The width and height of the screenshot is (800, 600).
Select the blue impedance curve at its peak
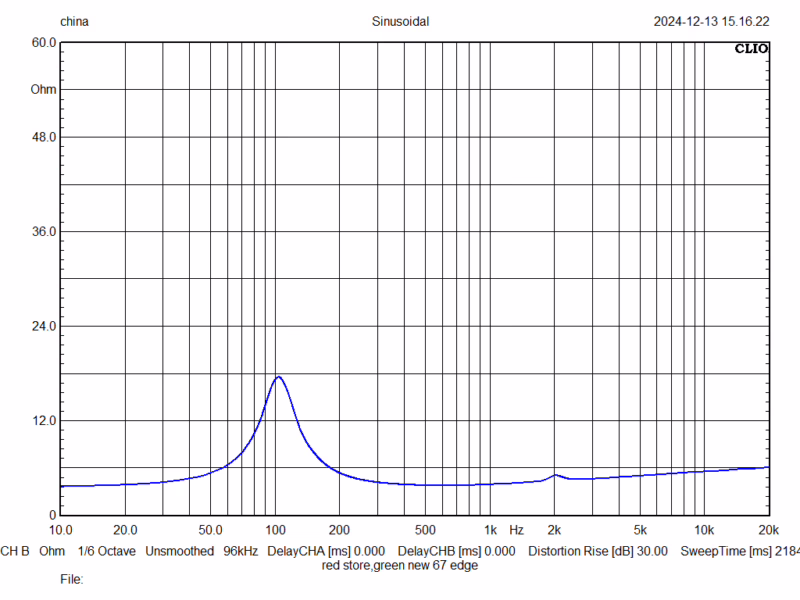(x=278, y=378)
